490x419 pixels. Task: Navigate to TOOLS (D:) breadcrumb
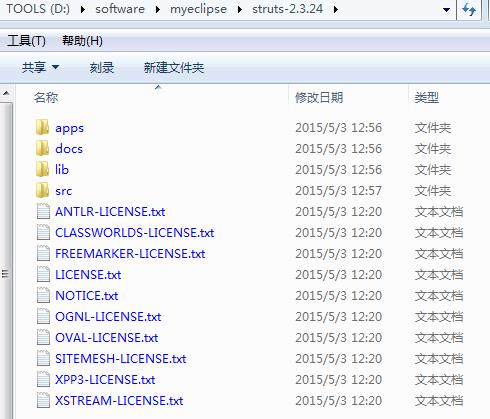(38, 9)
